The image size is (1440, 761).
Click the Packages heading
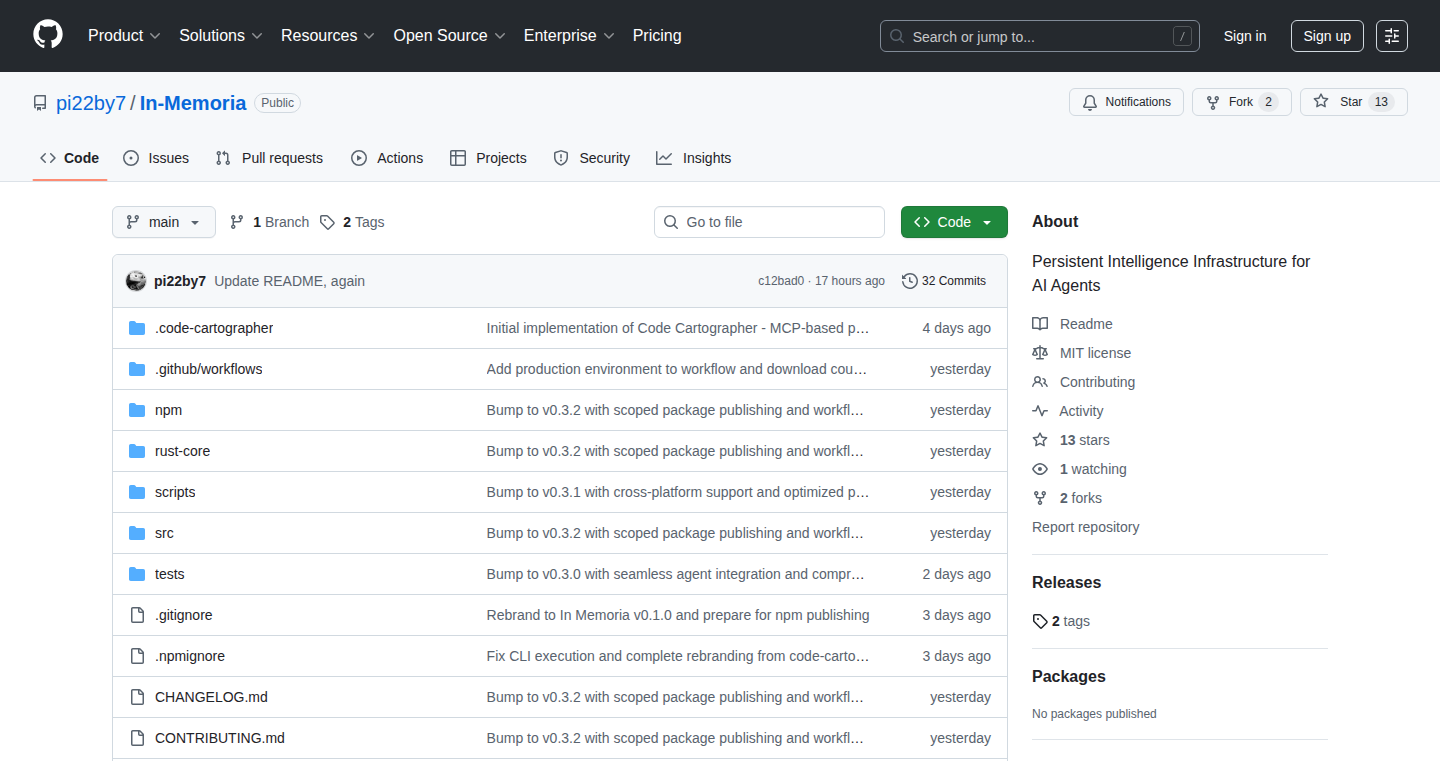click(1069, 676)
